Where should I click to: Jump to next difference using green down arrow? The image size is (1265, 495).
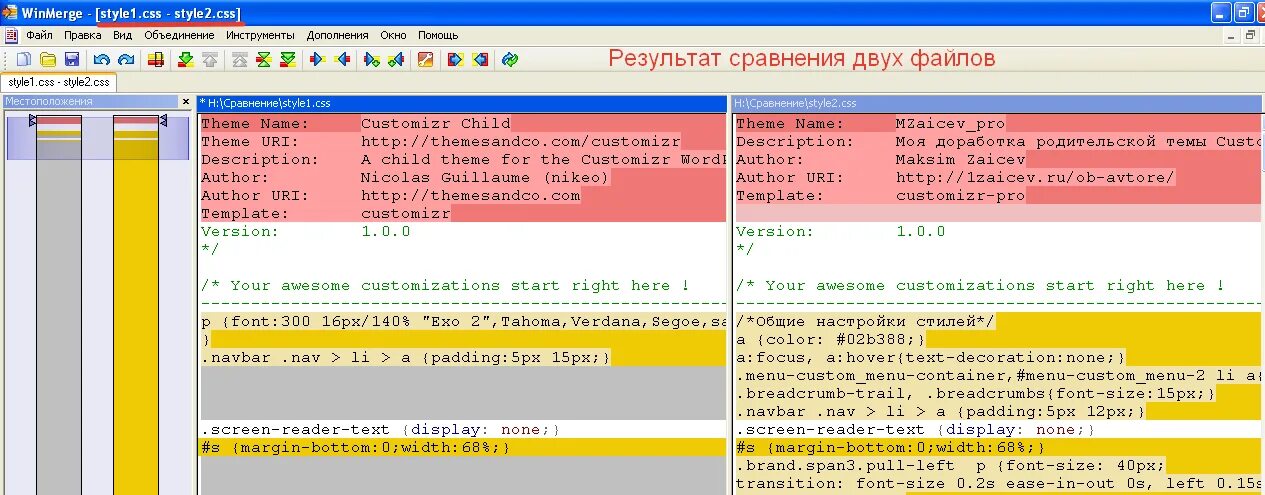186,59
